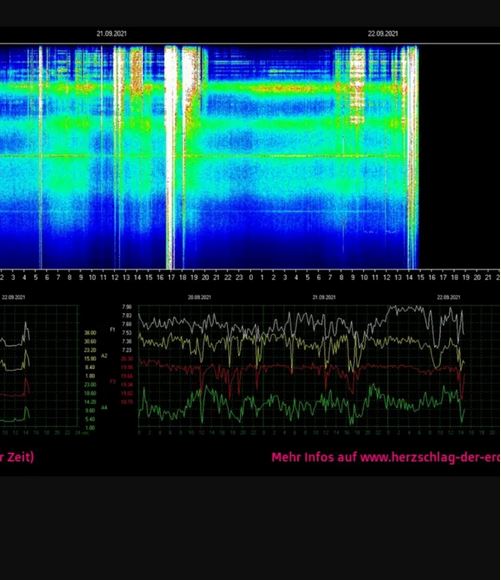Viewport: 501px width, 580px height.
Task: Select hour 9 tick on the 22.09.2021 axis
Action: point(353,277)
